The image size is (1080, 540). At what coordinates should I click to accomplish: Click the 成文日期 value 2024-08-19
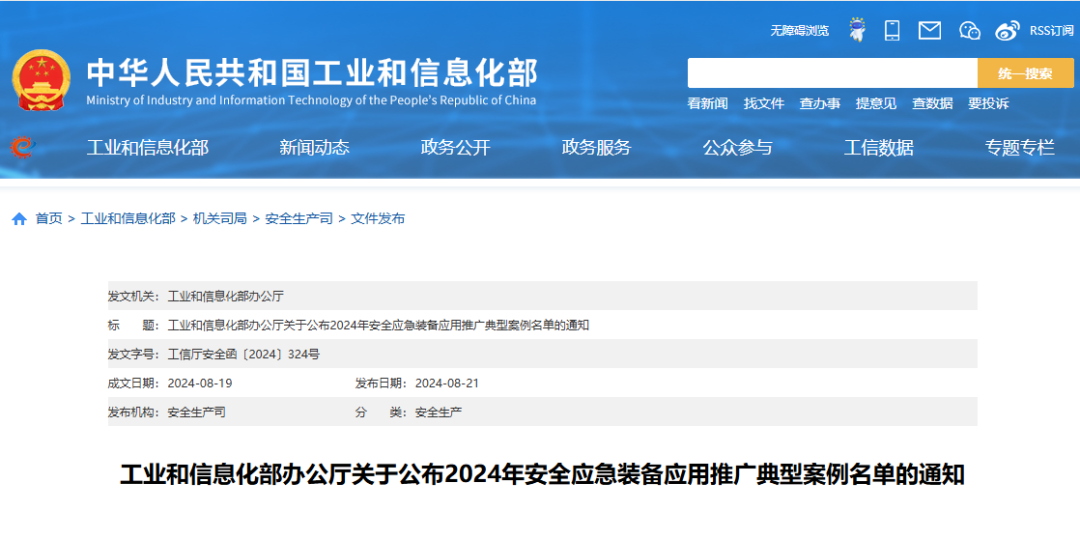pyautogui.click(x=200, y=384)
